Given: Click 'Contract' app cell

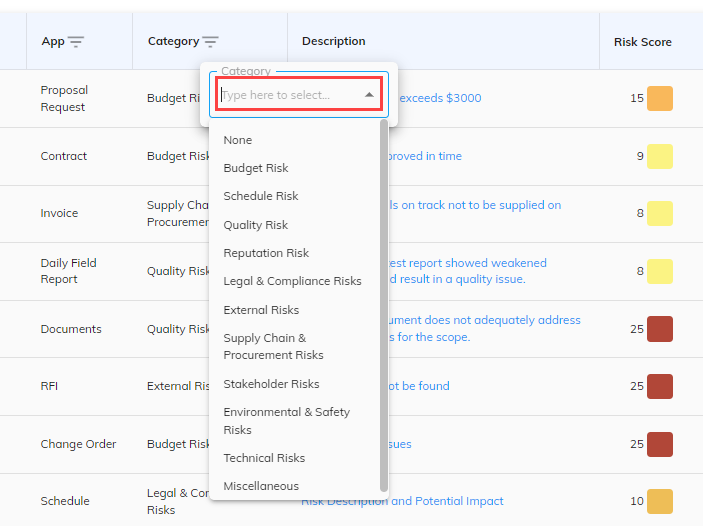Looking at the screenshot, I should click(x=64, y=156).
